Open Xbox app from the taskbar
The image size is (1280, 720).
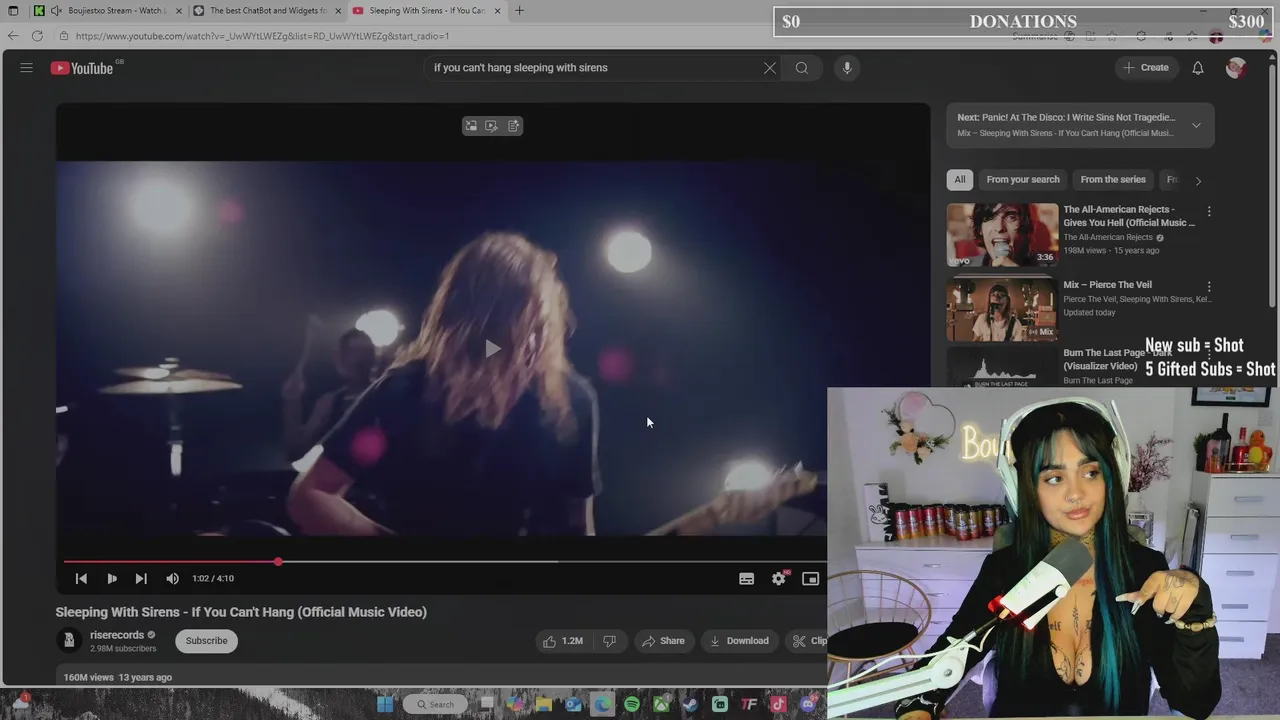661,704
